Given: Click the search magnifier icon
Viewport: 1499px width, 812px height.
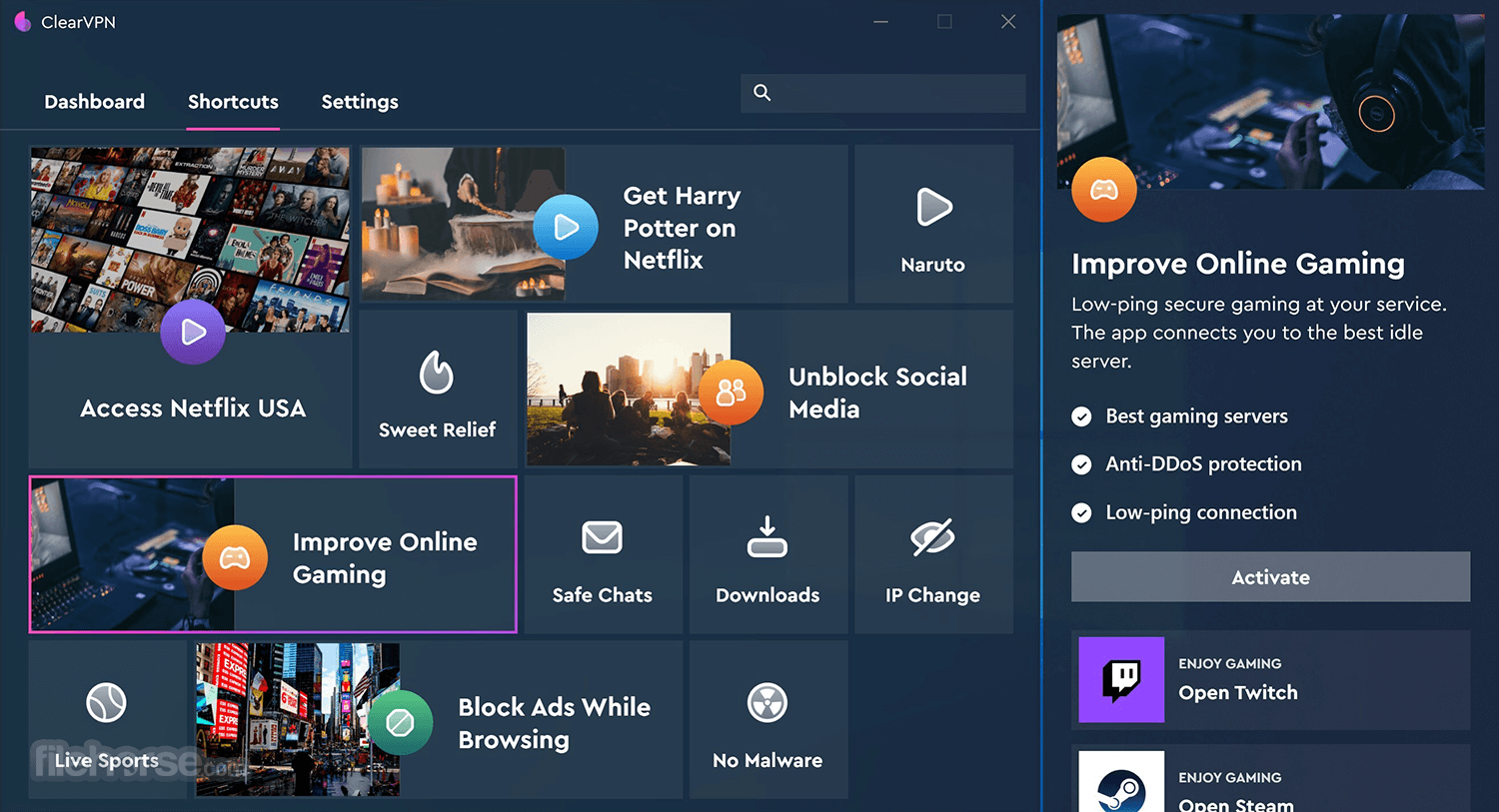Looking at the screenshot, I should (761, 93).
